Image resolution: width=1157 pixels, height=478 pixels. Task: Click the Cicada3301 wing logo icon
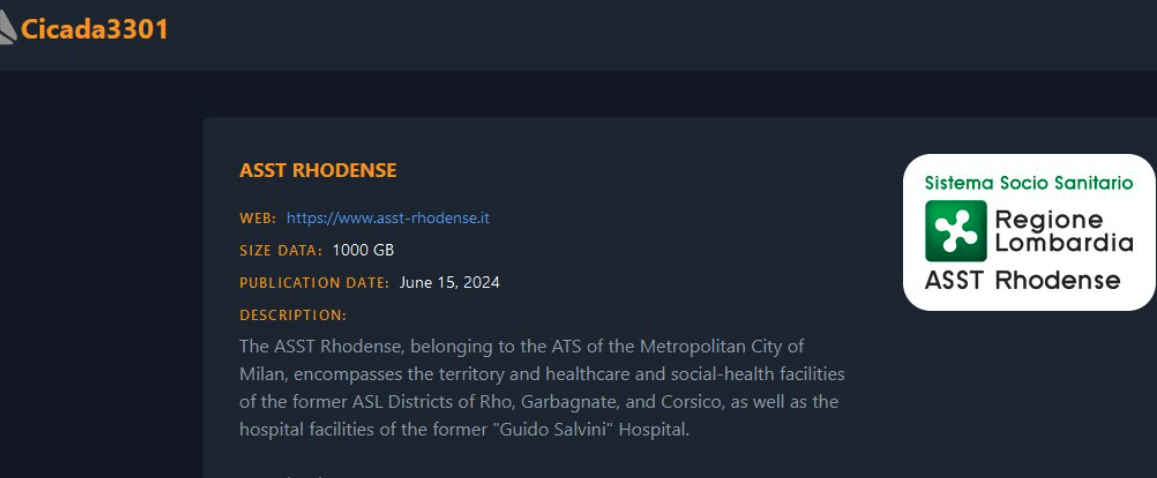click(8, 30)
